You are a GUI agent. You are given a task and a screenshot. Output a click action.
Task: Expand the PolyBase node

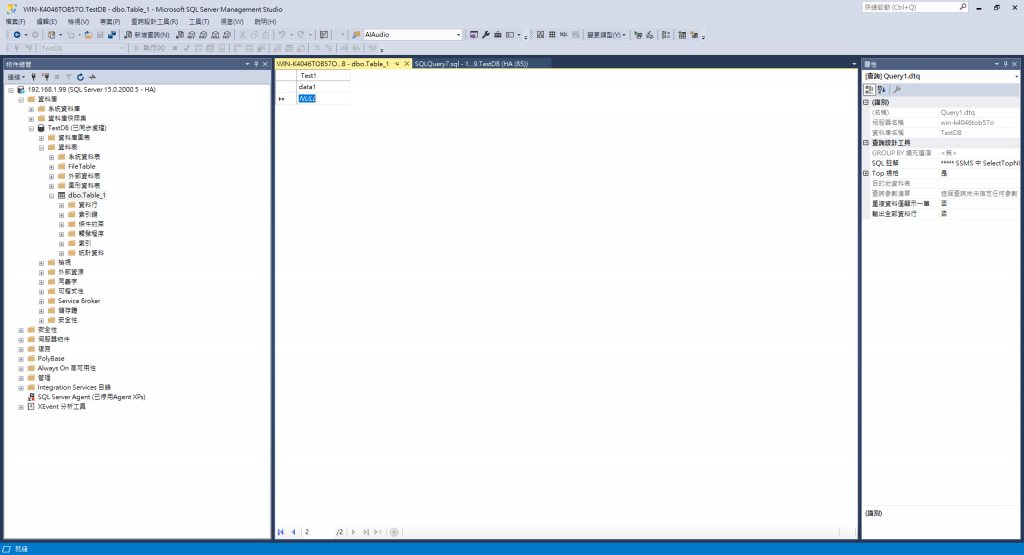click(21, 358)
